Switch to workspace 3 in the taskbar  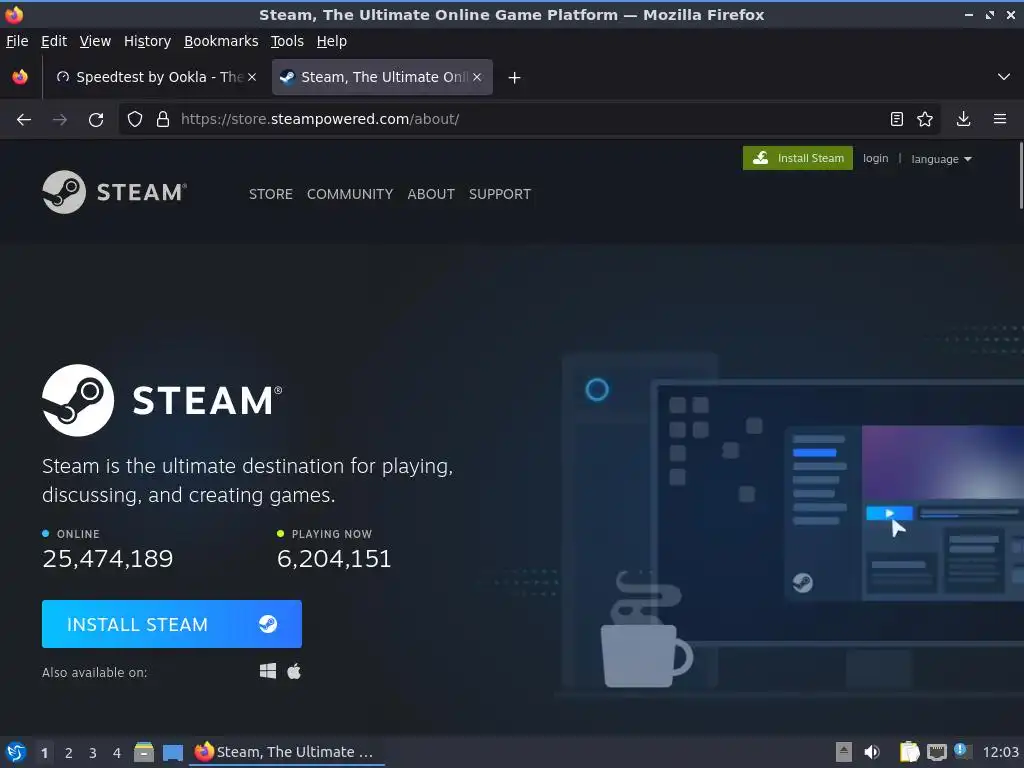(93, 753)
